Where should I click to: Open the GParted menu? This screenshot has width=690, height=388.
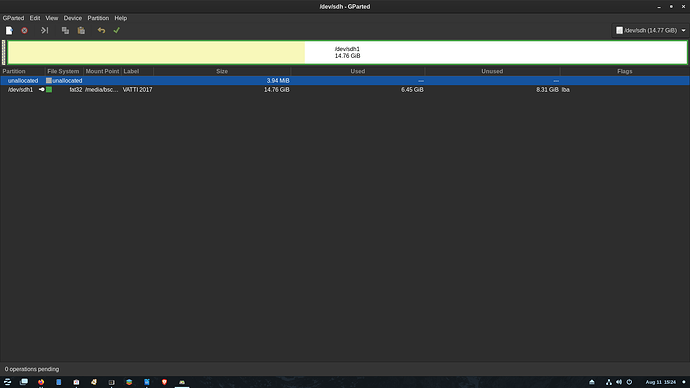(x=13, y=18)
